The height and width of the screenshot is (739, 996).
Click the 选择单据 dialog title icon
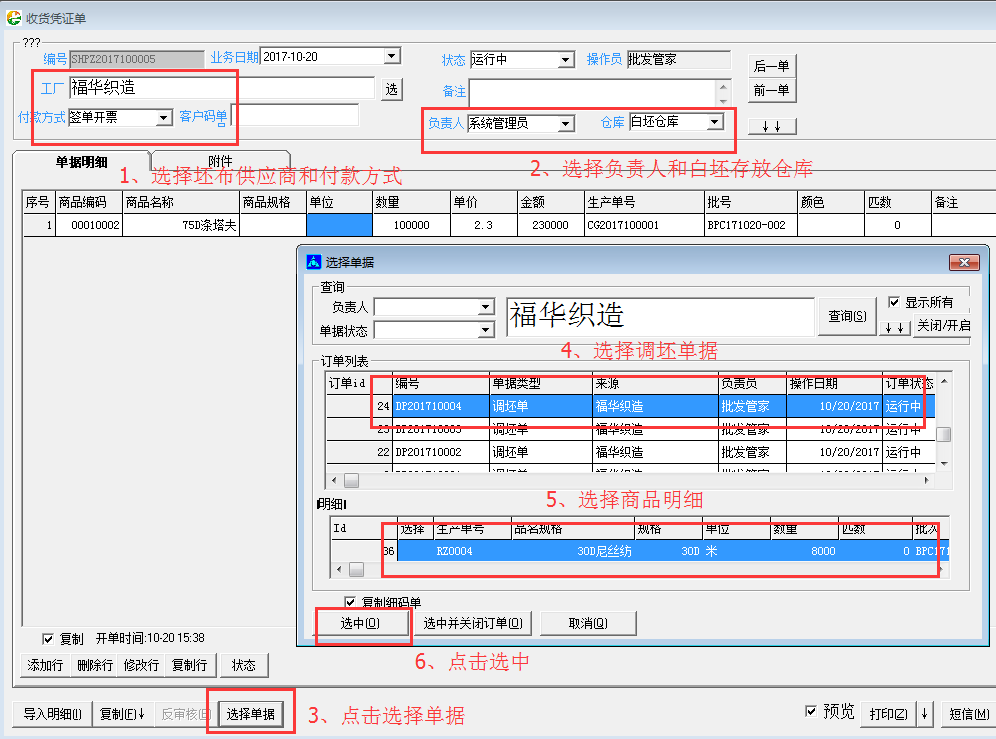(x=314, y=262)
